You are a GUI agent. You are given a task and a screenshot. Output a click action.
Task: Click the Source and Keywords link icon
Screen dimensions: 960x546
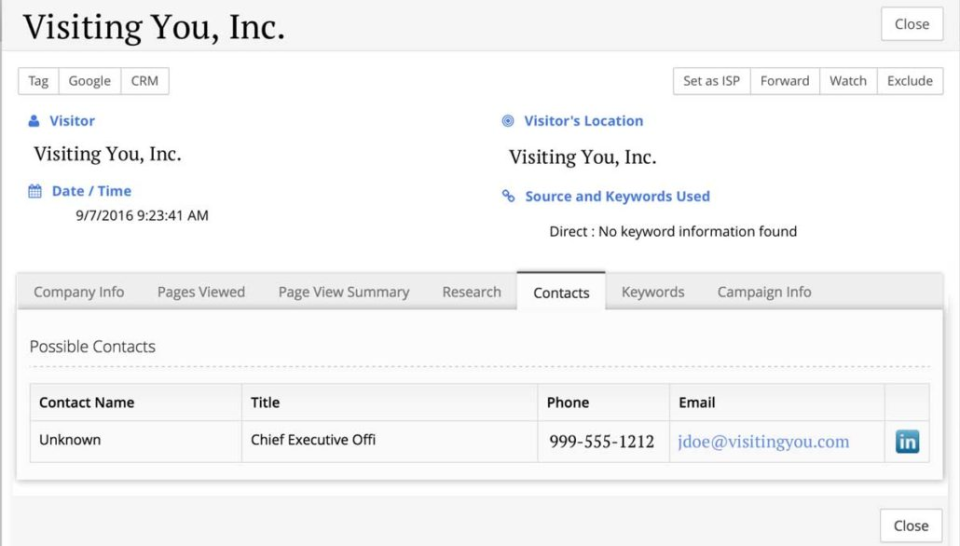508,197
